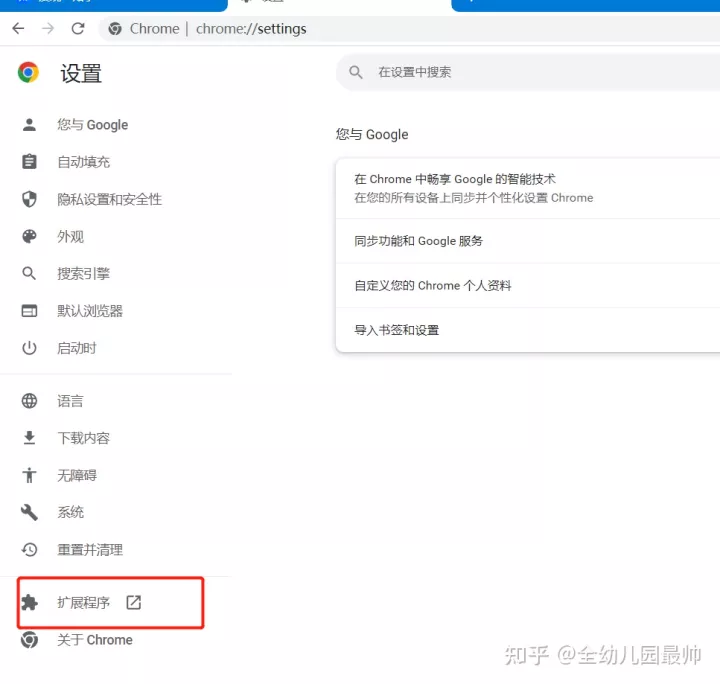Click the accessibility icon for 无障碍
The image size is (720, 684).
(x=29, y=475)
